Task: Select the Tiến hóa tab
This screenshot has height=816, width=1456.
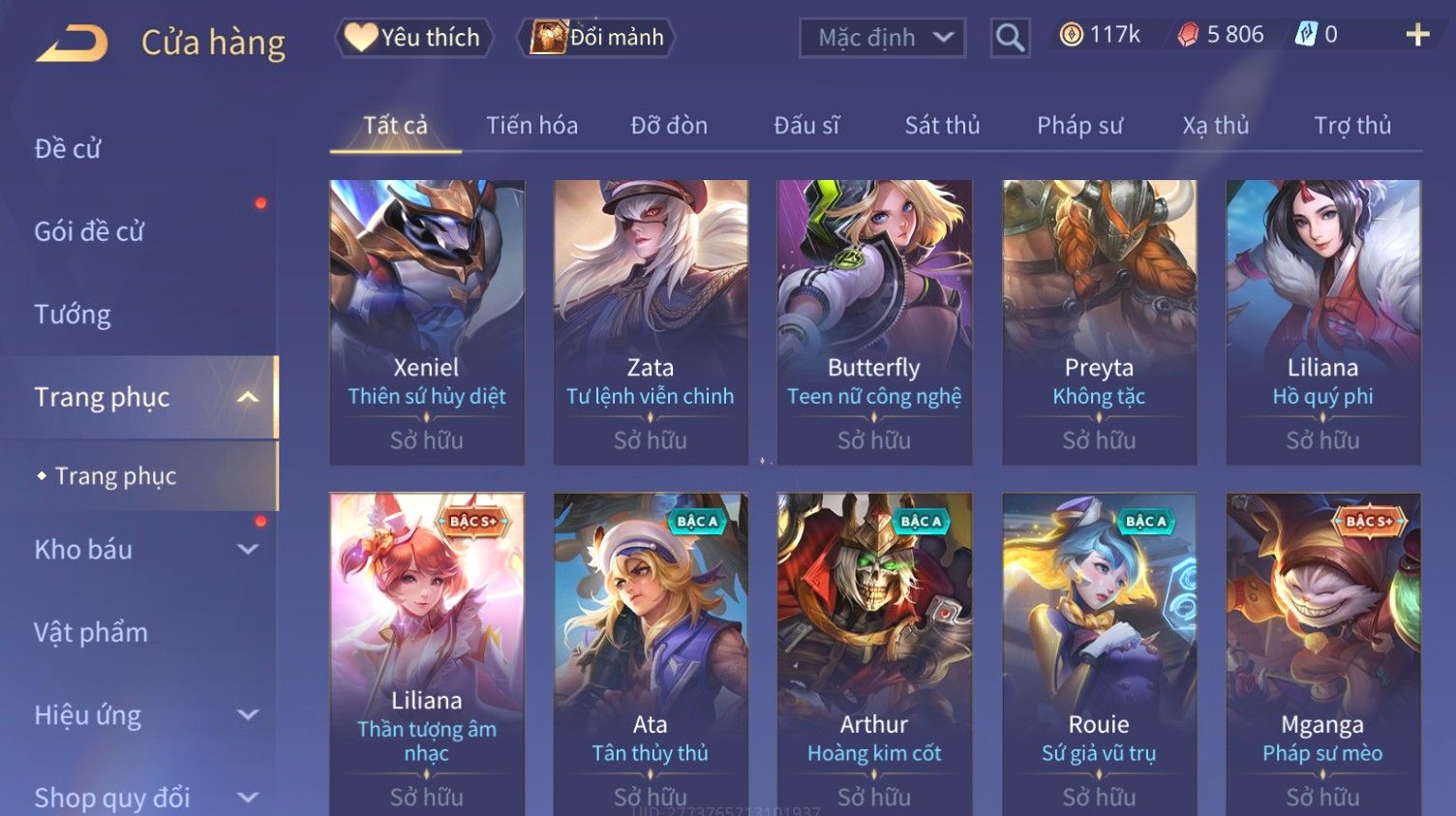Action: coord(531,125)
